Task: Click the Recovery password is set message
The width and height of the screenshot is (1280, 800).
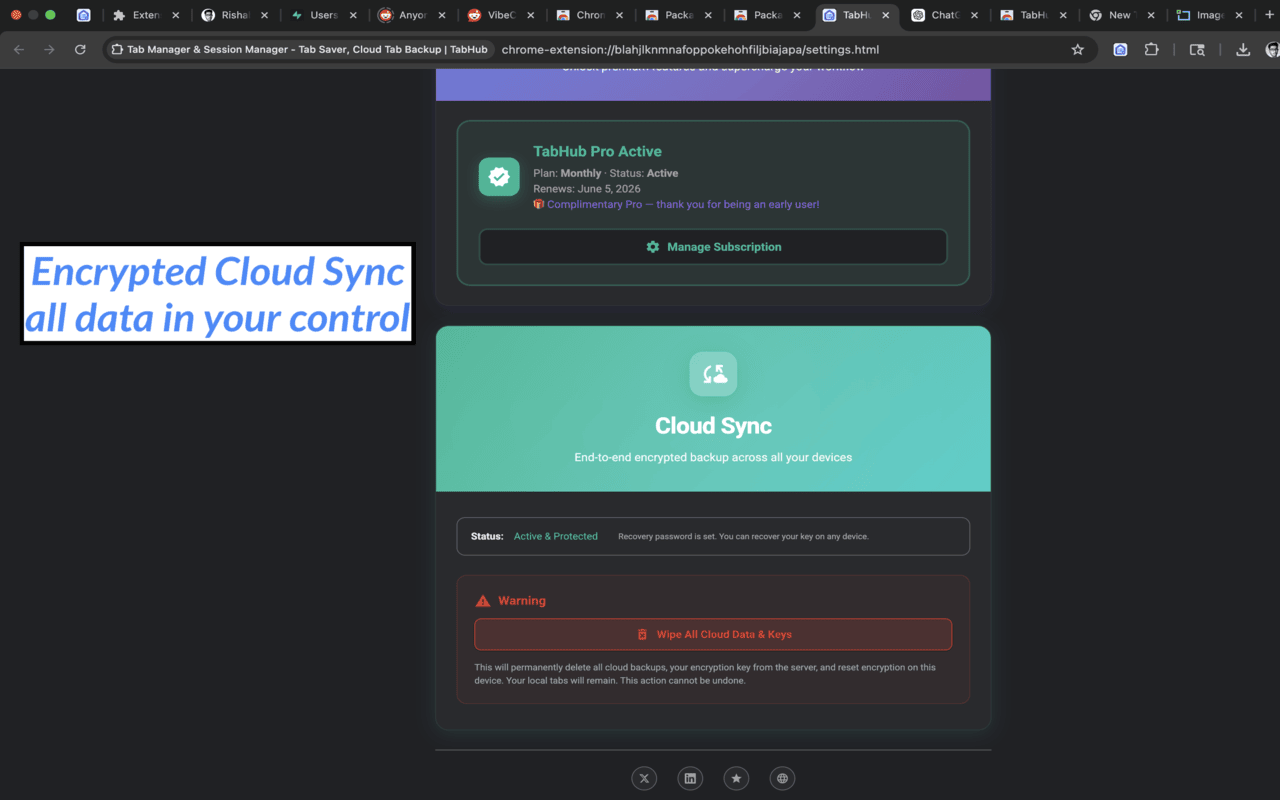Action: [743, 536]
